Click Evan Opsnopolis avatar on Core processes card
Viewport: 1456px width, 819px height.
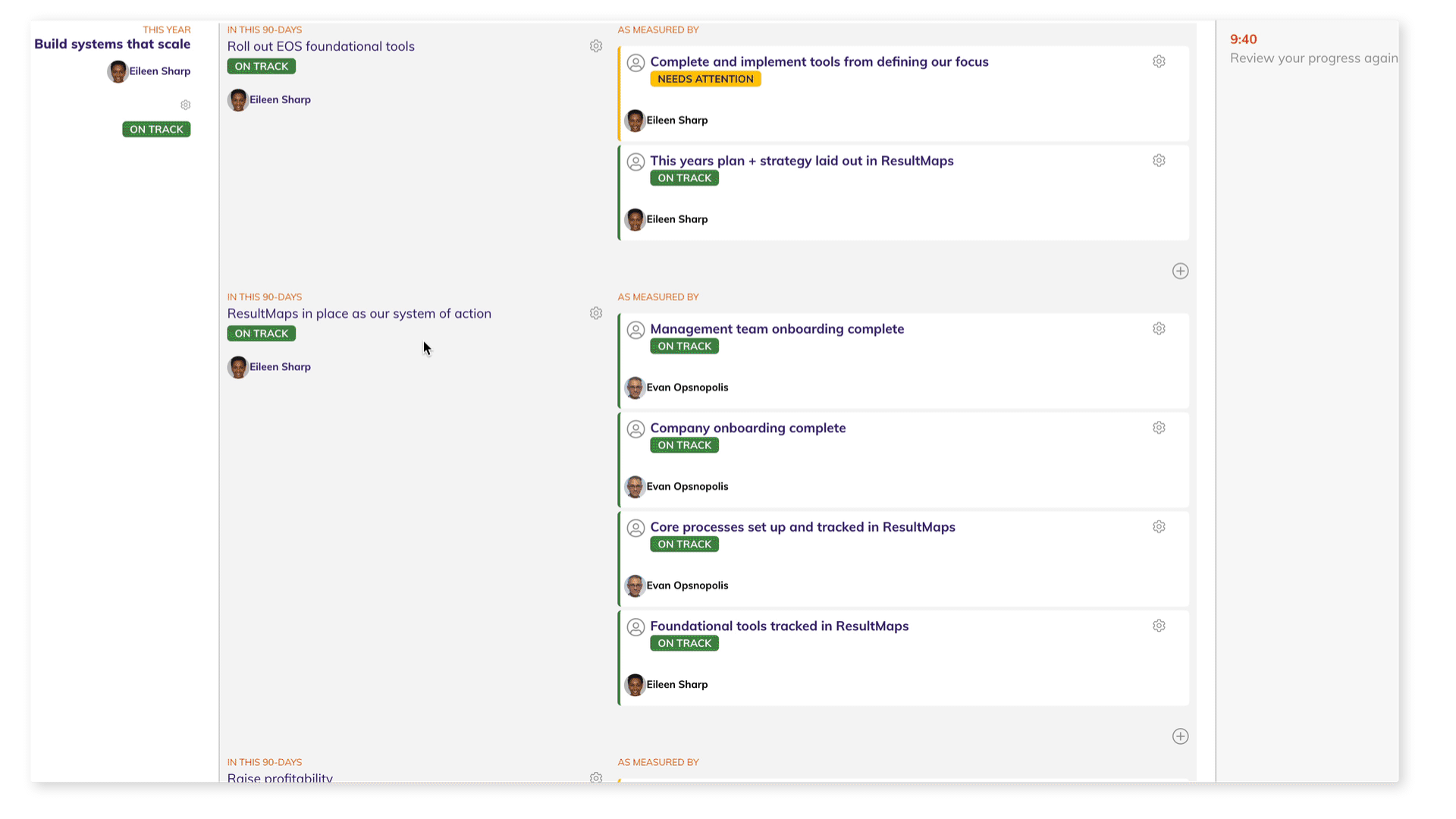(635, 585)
